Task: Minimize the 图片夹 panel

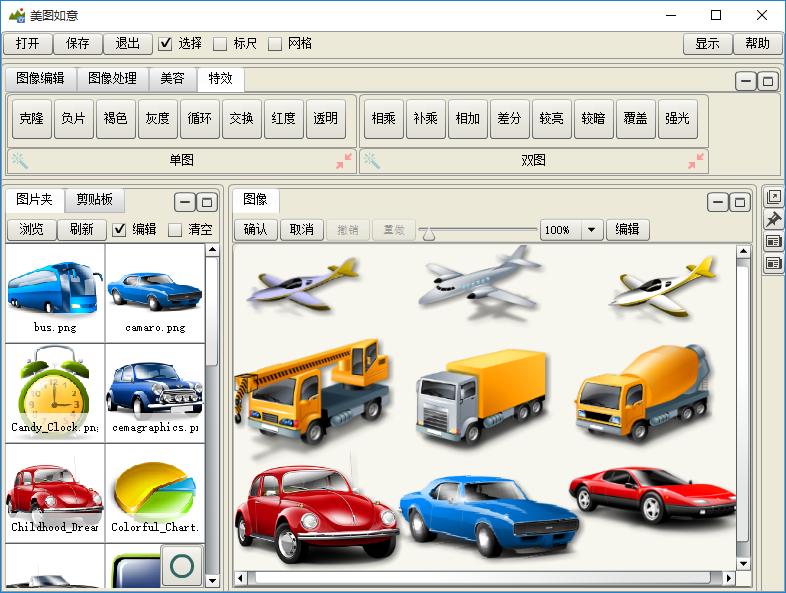Action: tap(185, 203)
